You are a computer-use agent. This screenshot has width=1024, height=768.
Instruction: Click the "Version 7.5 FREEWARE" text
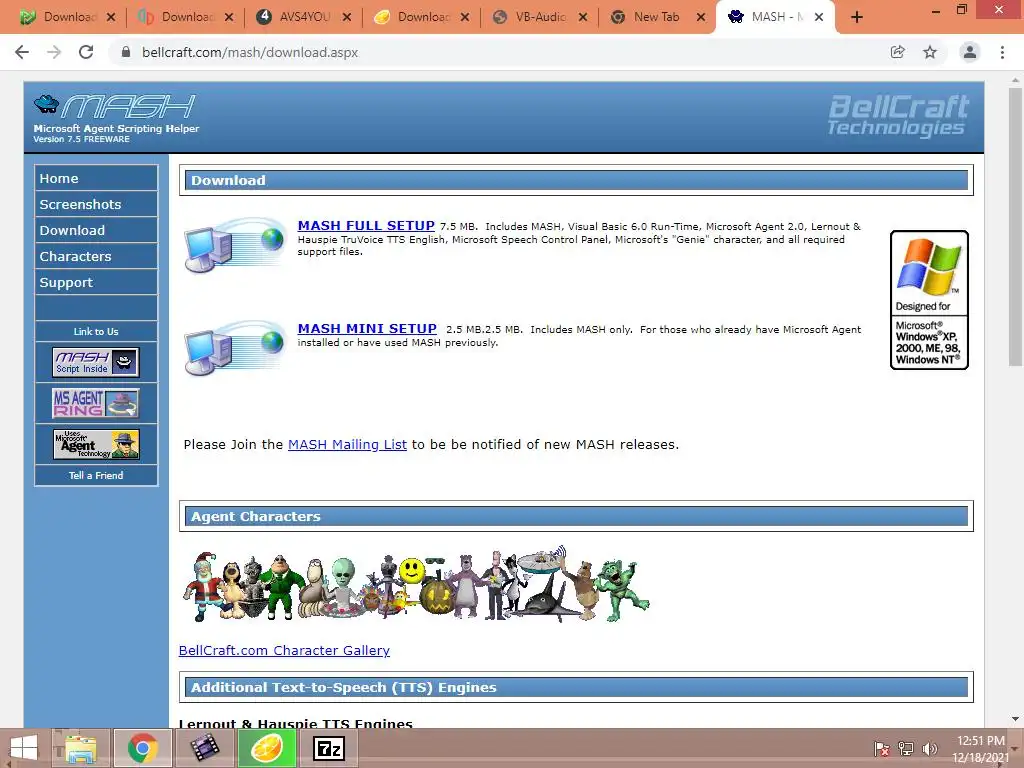pyautogui.click(x=82, y=139)
